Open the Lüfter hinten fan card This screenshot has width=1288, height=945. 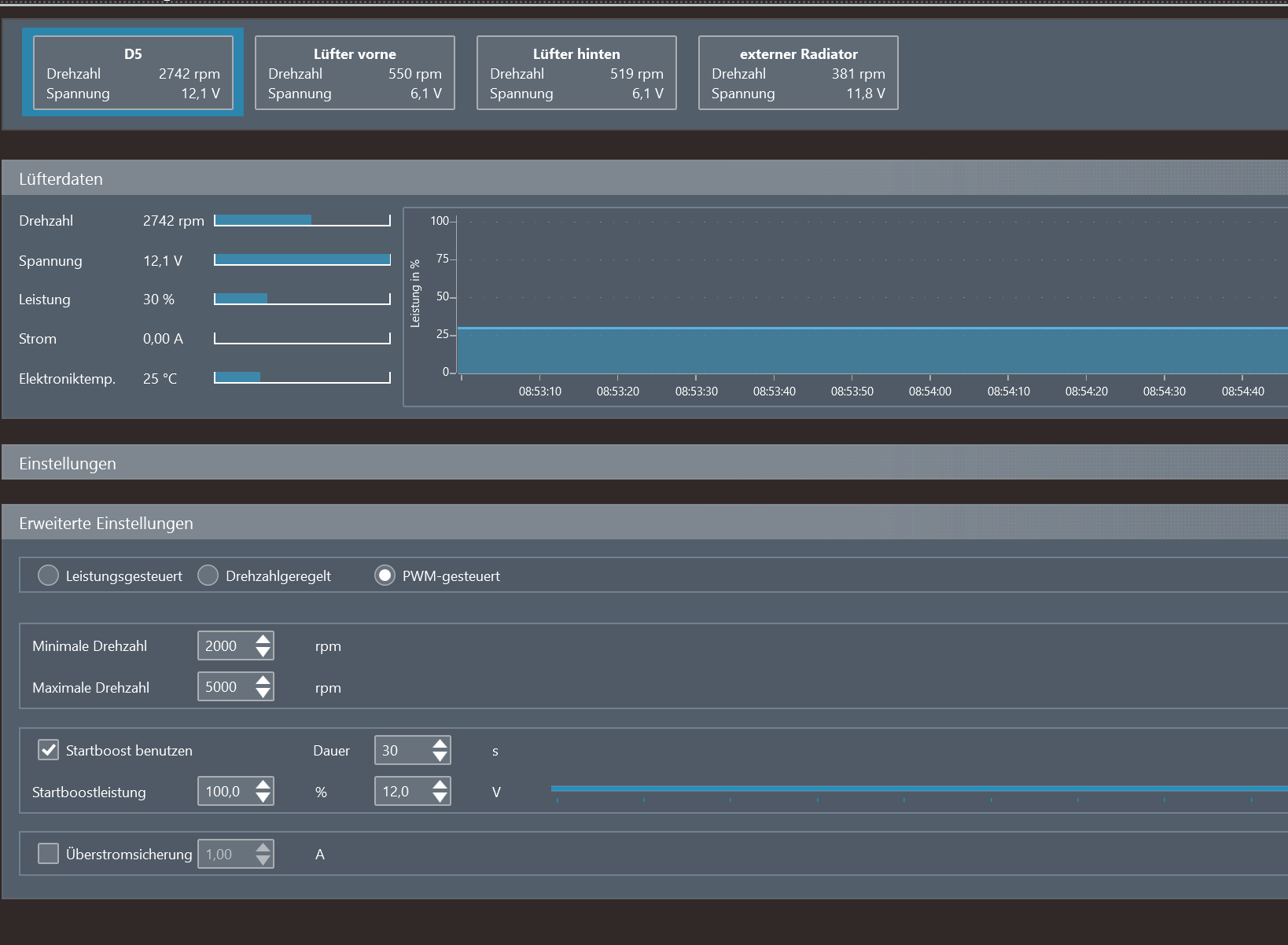pos(576,73)
